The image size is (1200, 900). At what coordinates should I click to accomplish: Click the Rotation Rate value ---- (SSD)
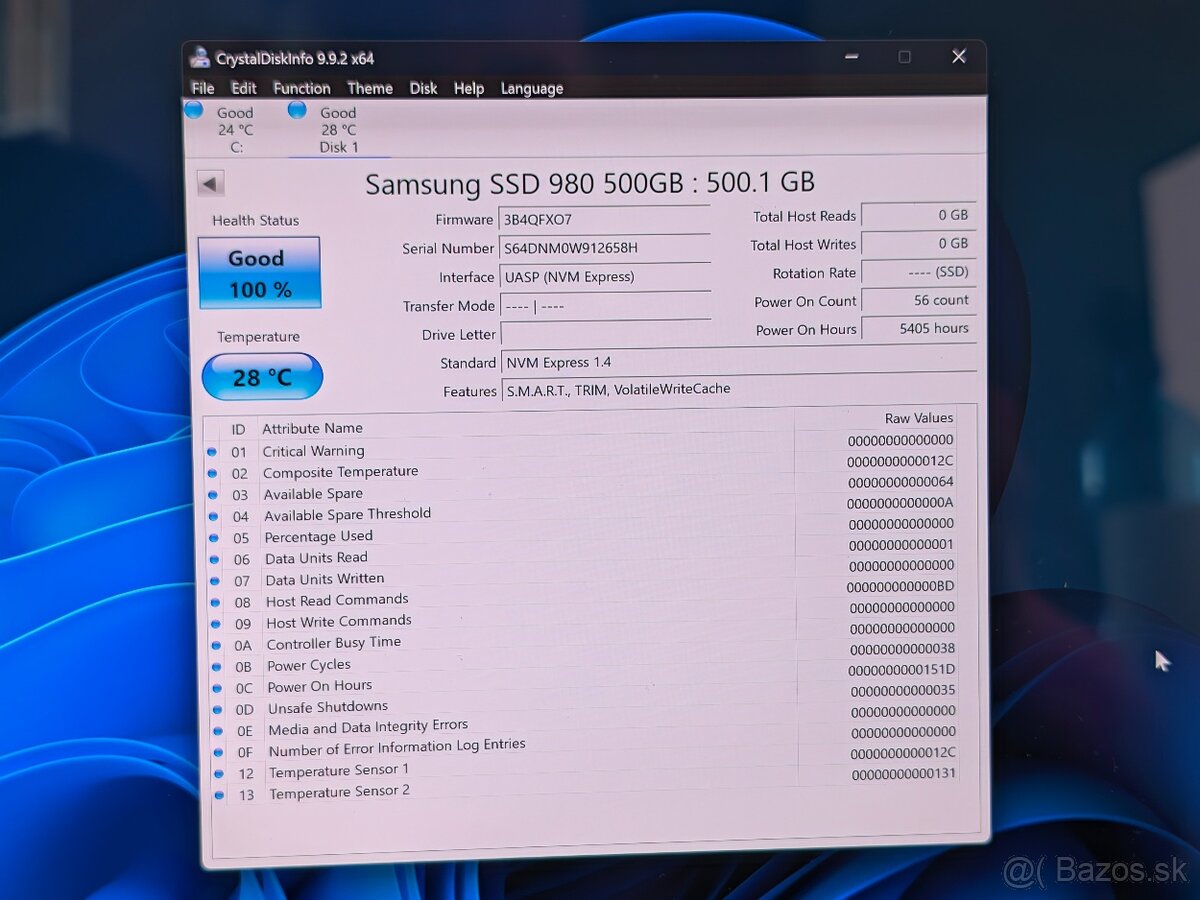tap(918, 272)
